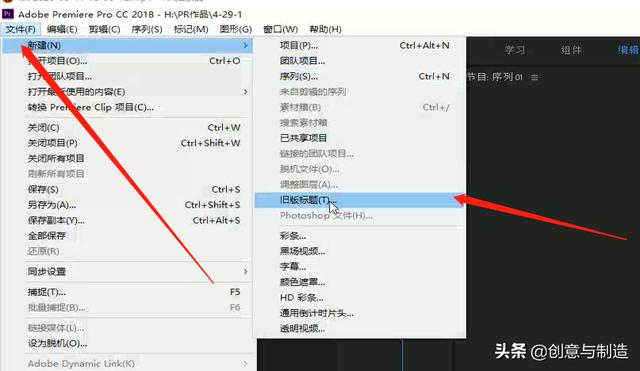Choose 通用倒计时片头... entry
Screen dimensions: 640x371
[x=360, y=313]
